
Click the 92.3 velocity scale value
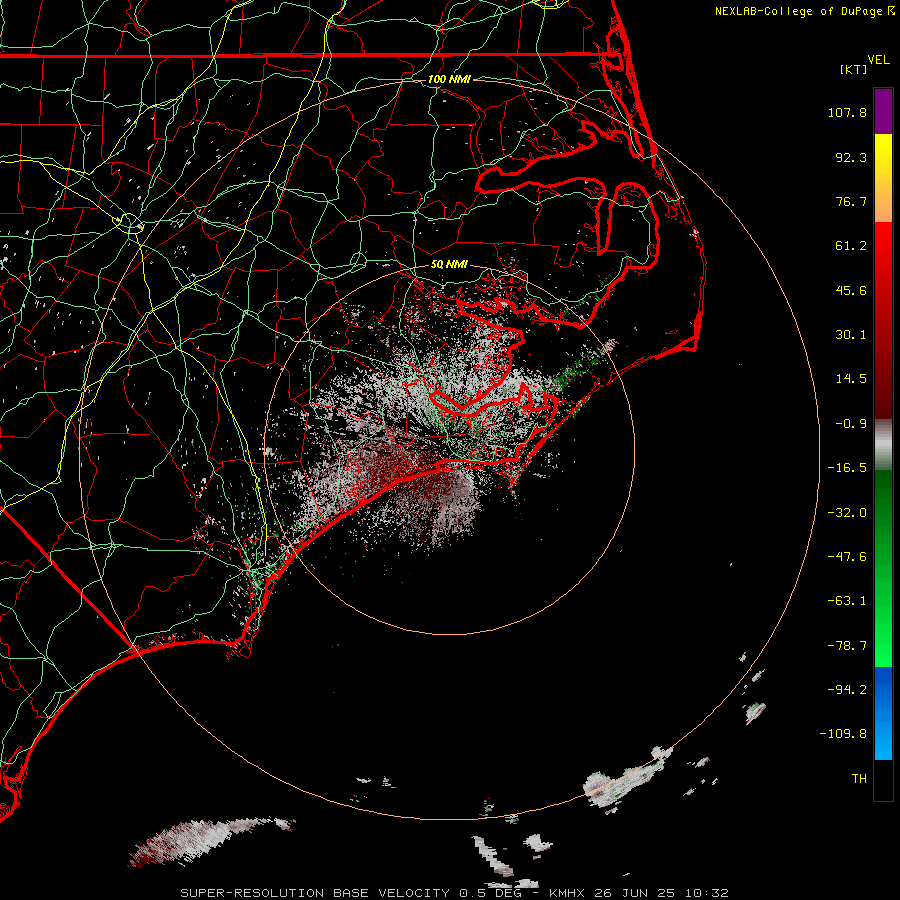point(851,157)
